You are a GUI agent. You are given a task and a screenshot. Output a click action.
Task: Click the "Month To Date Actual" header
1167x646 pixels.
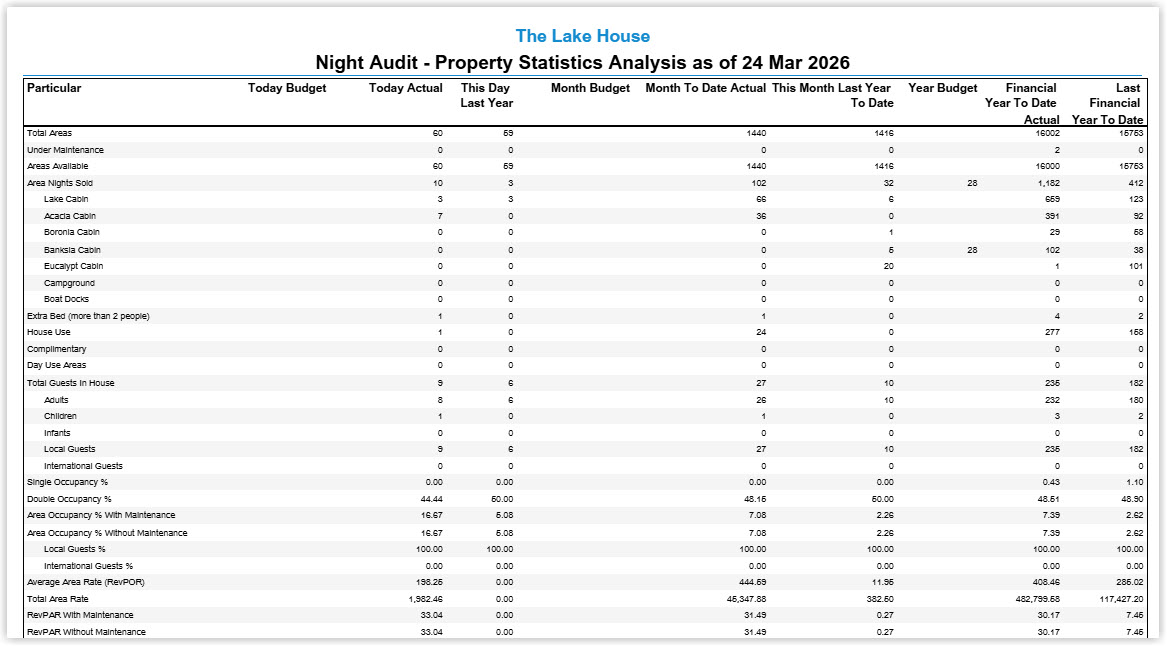pos(706,88)
